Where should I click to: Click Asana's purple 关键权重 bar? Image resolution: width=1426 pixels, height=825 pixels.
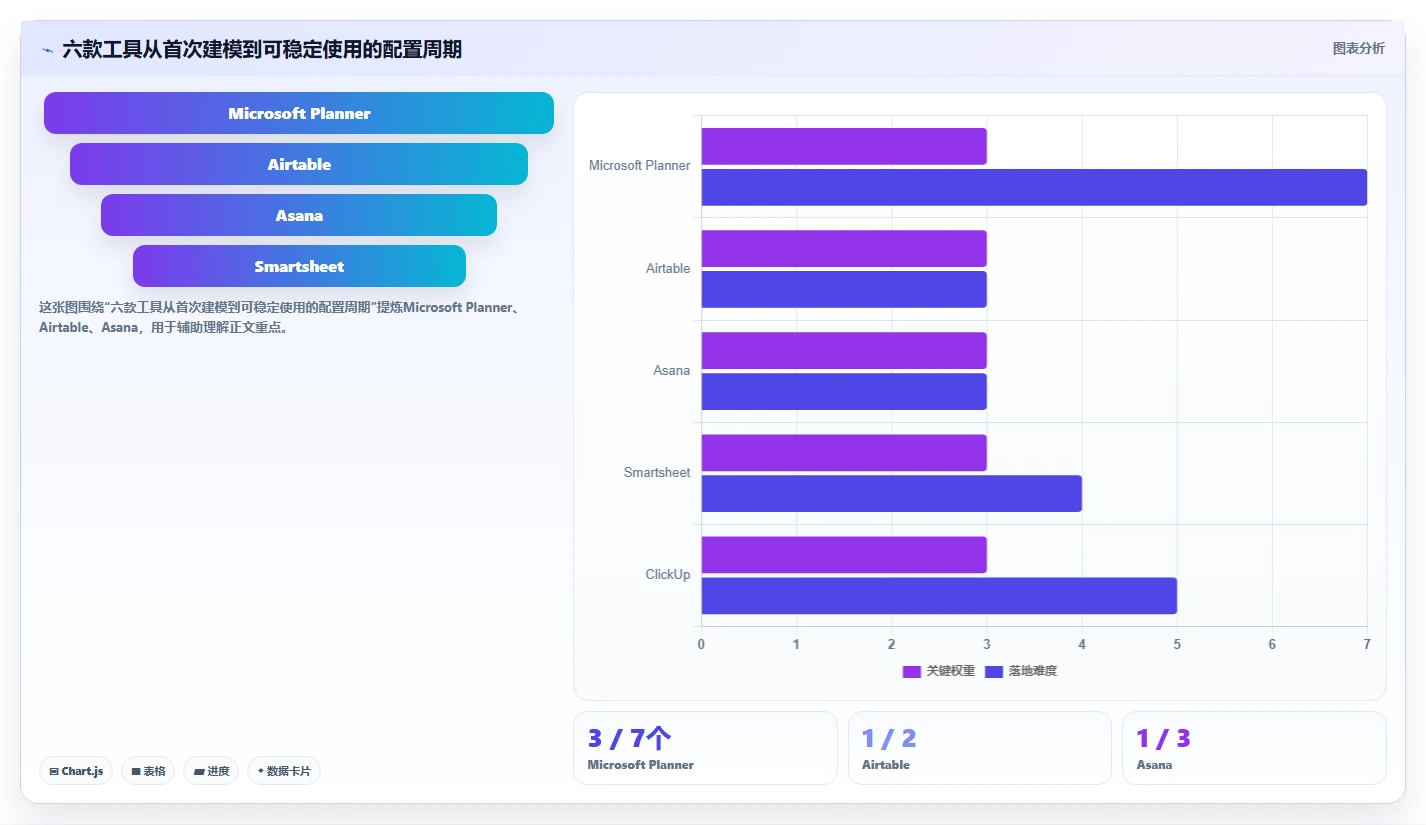coord(844,350)
